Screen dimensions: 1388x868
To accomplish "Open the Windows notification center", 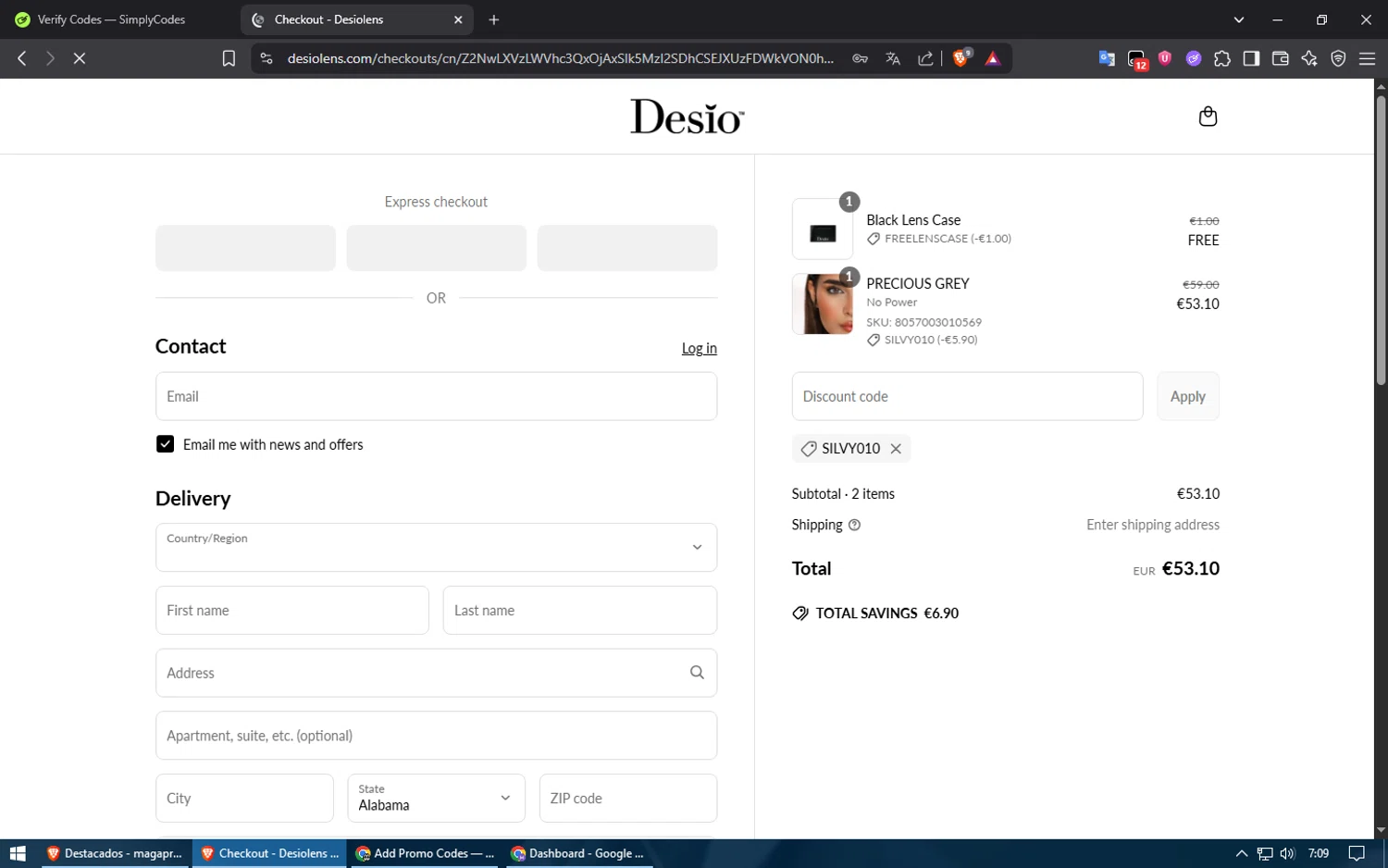I will (1357, 853).
